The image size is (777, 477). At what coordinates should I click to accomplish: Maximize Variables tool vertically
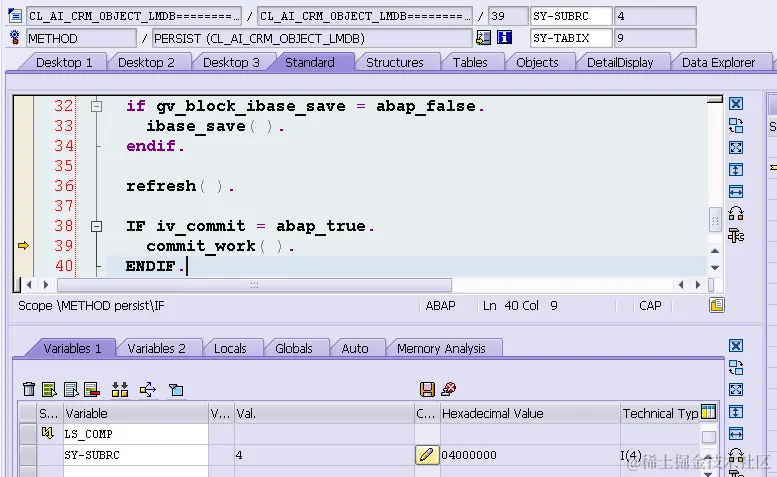pyautogui.click(x=736, y=412)
